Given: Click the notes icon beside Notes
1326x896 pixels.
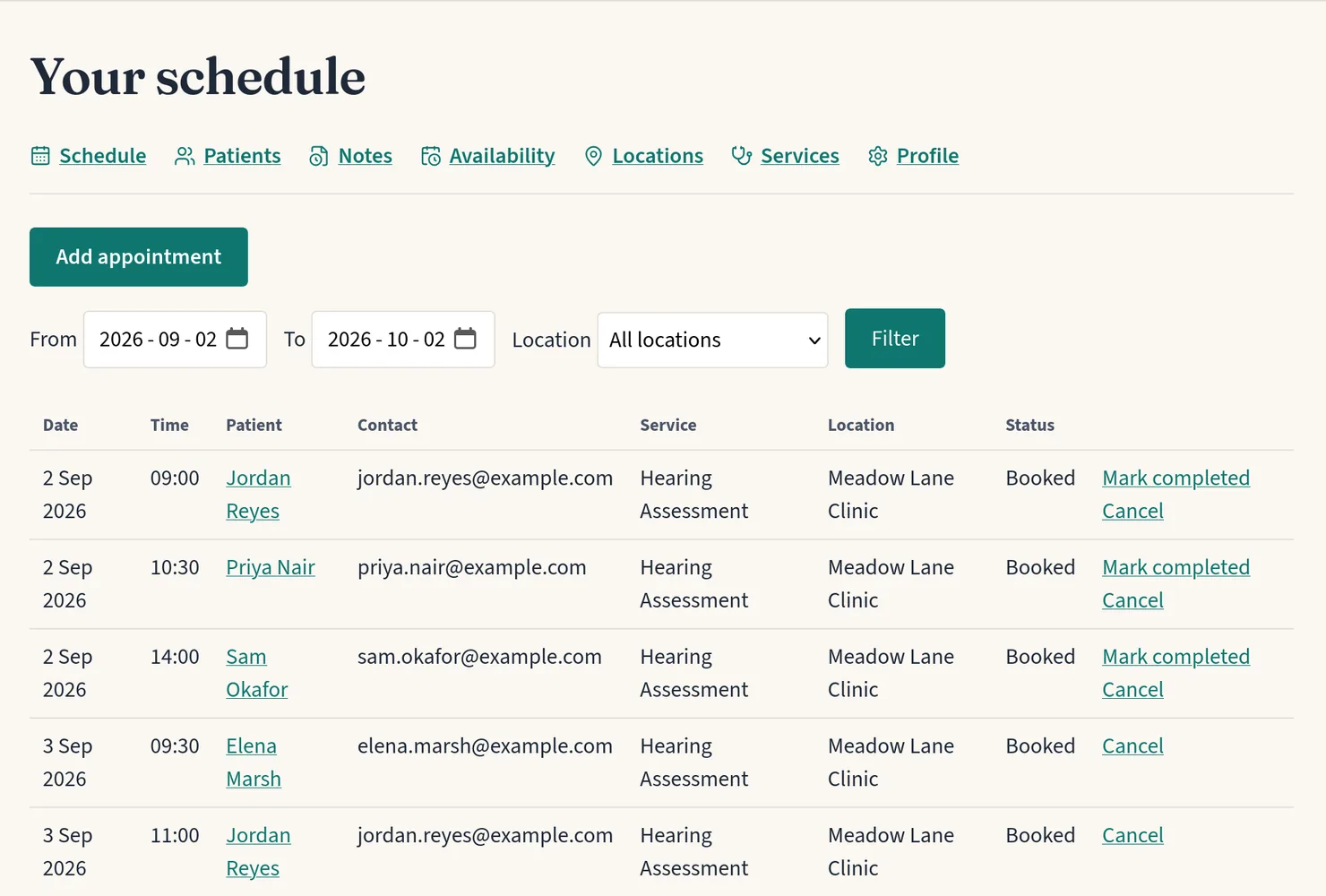Looking at the screenshot, I should (x=319, y=156).
